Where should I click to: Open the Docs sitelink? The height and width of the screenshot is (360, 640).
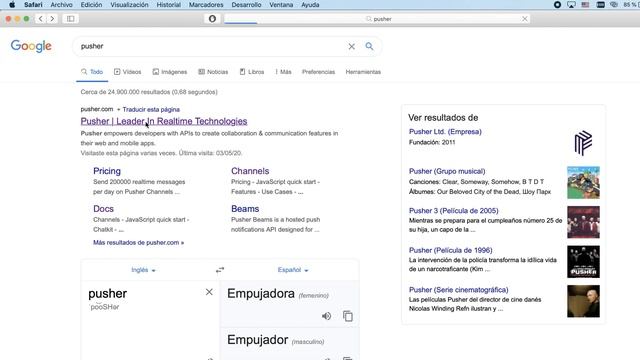pyautogui.click(x=103, y=209)
